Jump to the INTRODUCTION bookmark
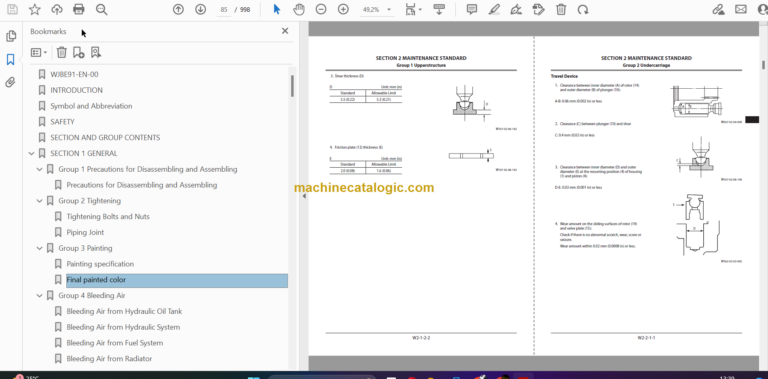Screen dimensions: 768x379 pyautogui.click(x=76, y=90)
